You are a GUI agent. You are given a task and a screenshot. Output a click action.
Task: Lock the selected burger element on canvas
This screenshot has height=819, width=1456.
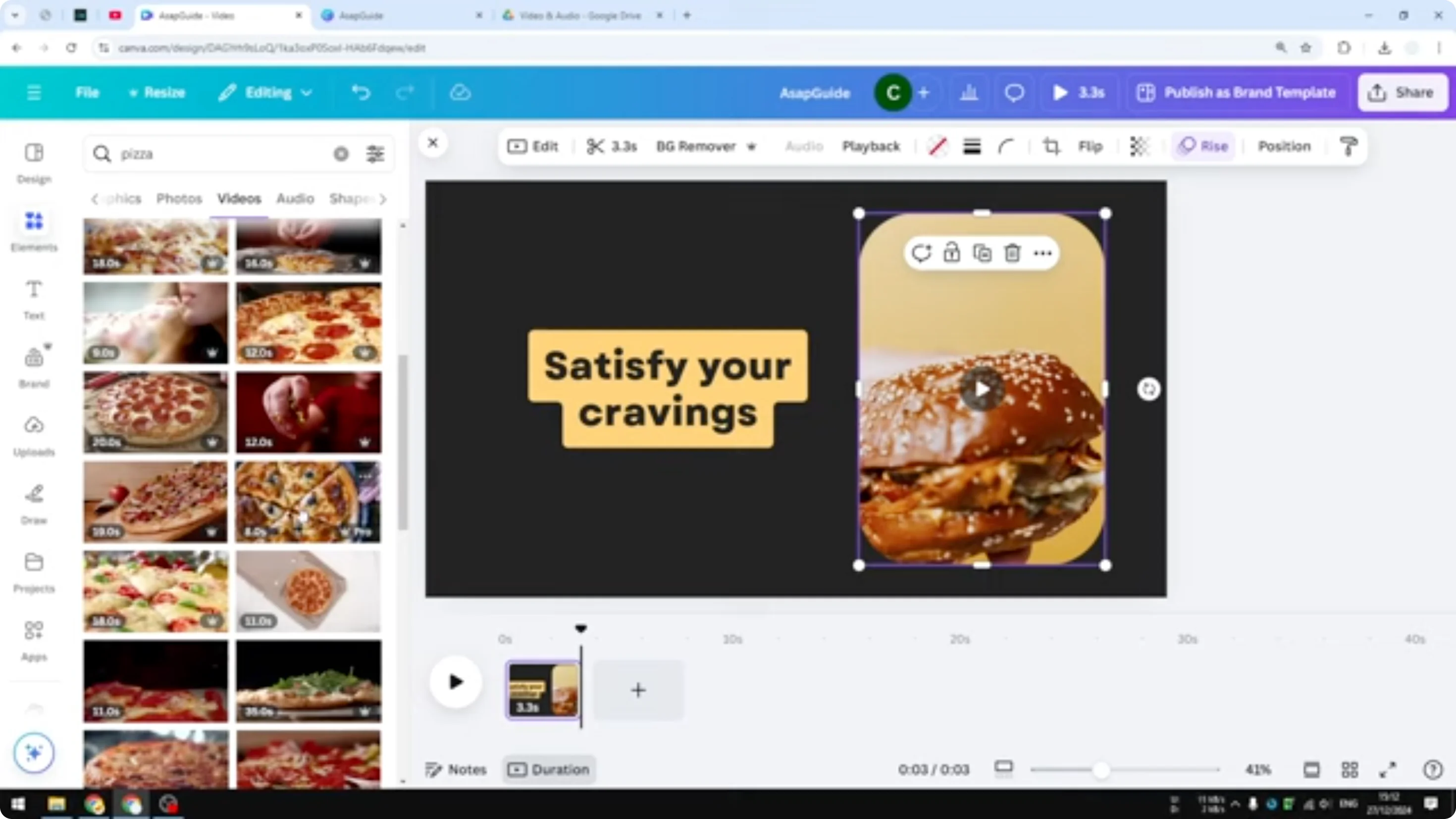click(952, 253)
